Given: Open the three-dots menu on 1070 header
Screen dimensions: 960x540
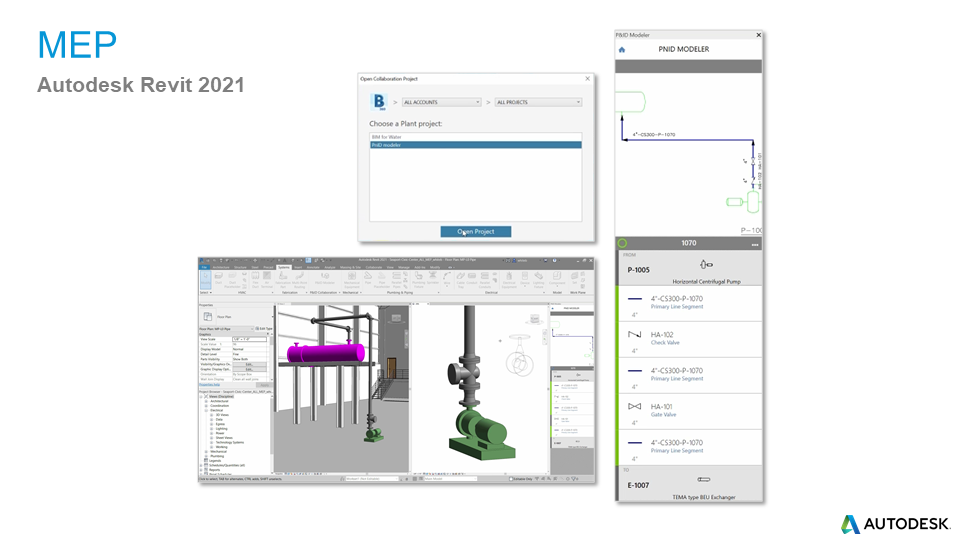Looking at the screenshot, I should click(755, 244).
